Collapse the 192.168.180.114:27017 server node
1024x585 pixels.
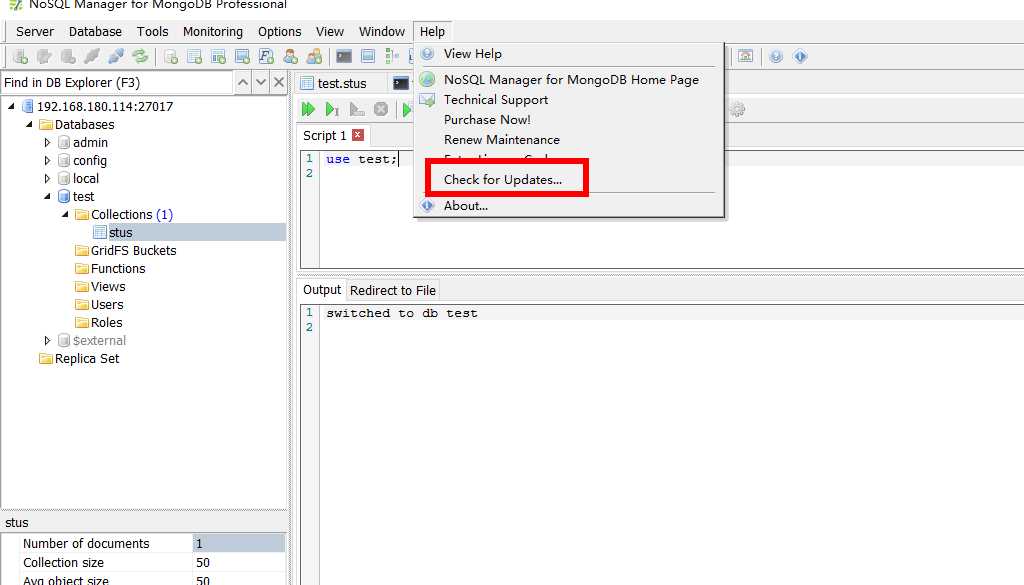pyautogui.click(x=11, y=106)
